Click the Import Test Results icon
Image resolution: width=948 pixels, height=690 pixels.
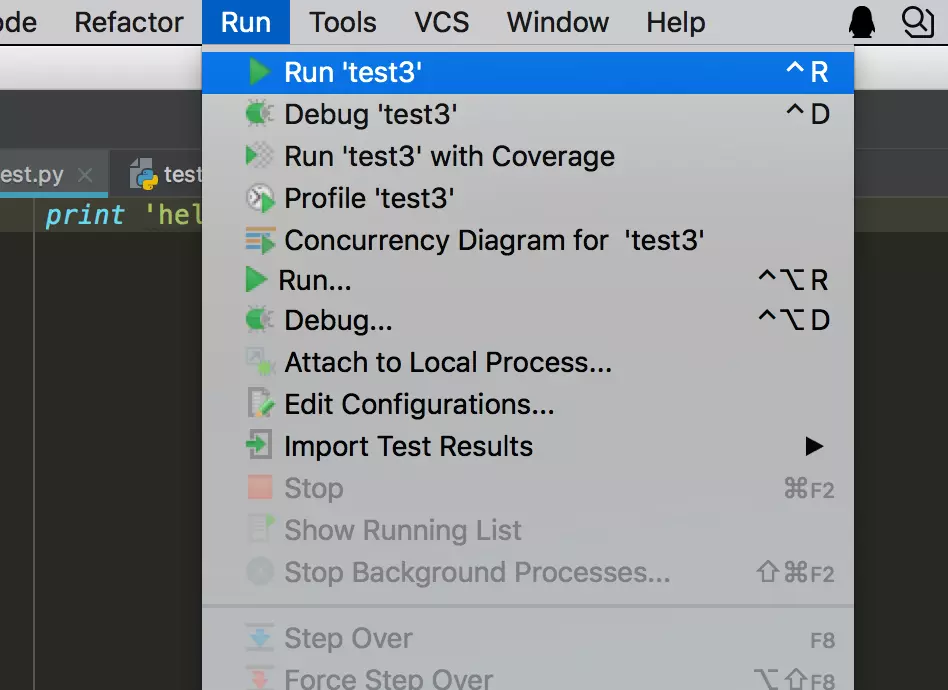pyautogui.click(x=260, y=446)
